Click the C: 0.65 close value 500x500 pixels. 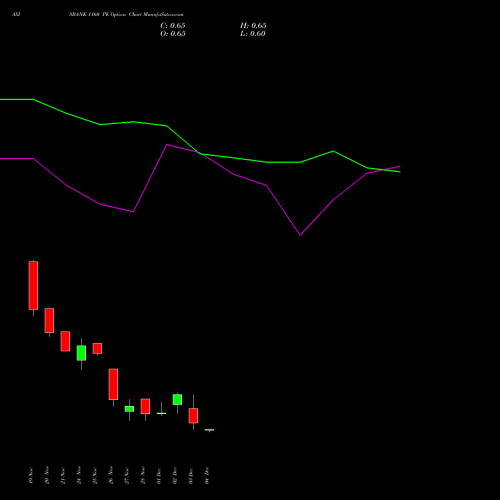[x=173, y=26]
